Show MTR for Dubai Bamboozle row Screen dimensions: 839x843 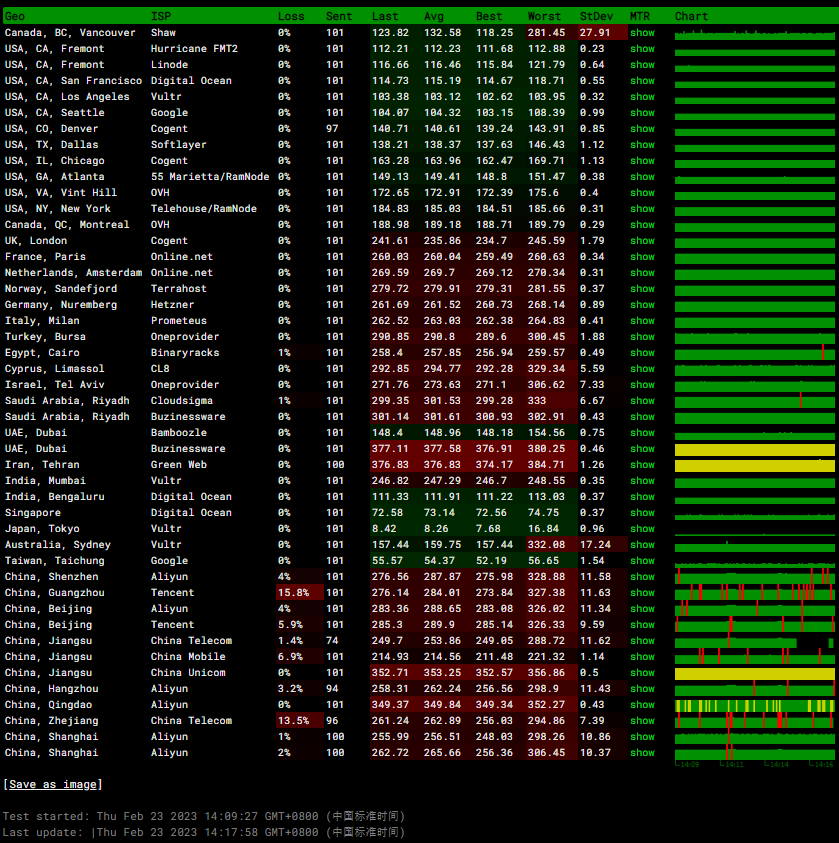coord(642,433)
